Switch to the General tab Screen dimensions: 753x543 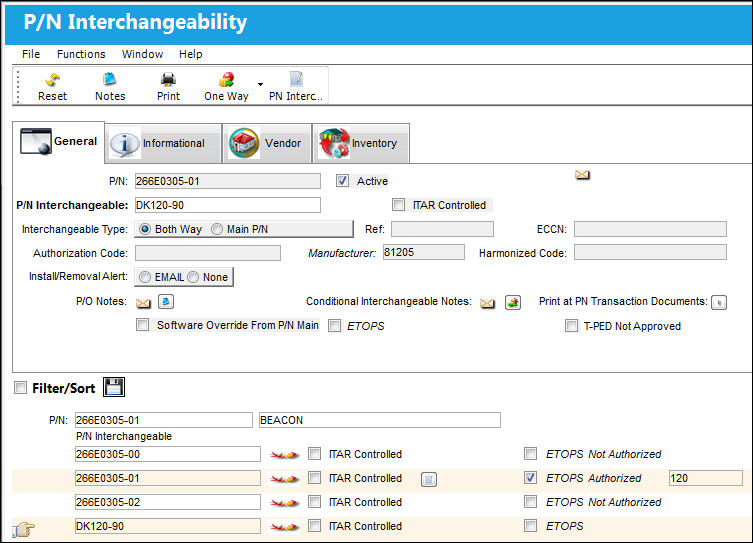coord(59,142)
